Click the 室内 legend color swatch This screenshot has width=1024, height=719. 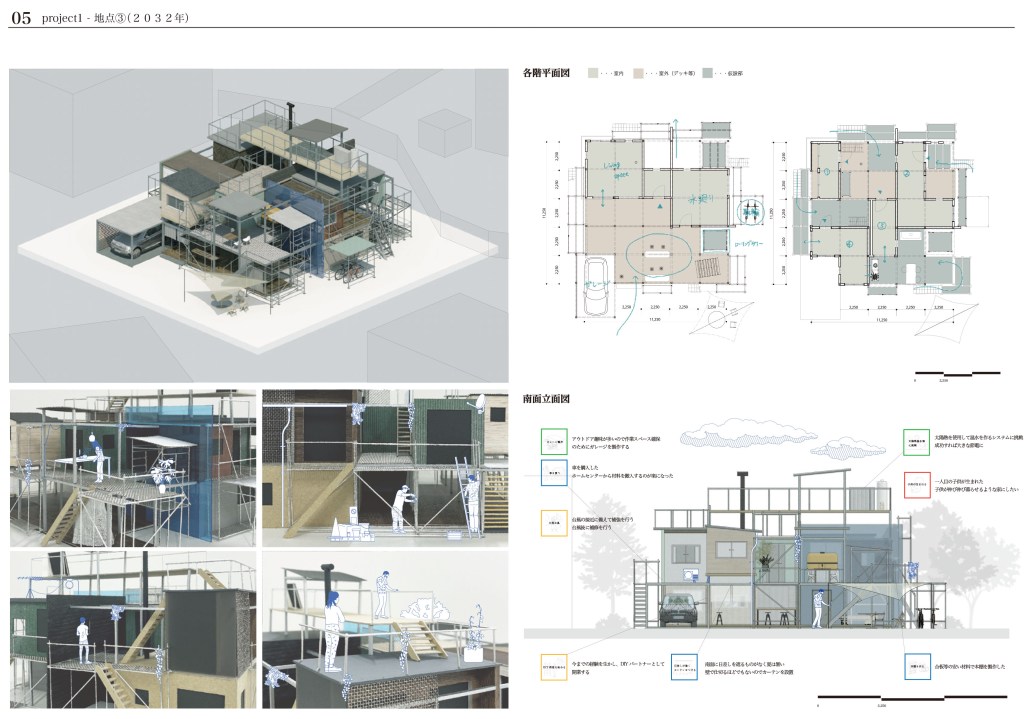pyautogui.click(x=592, y=73)
